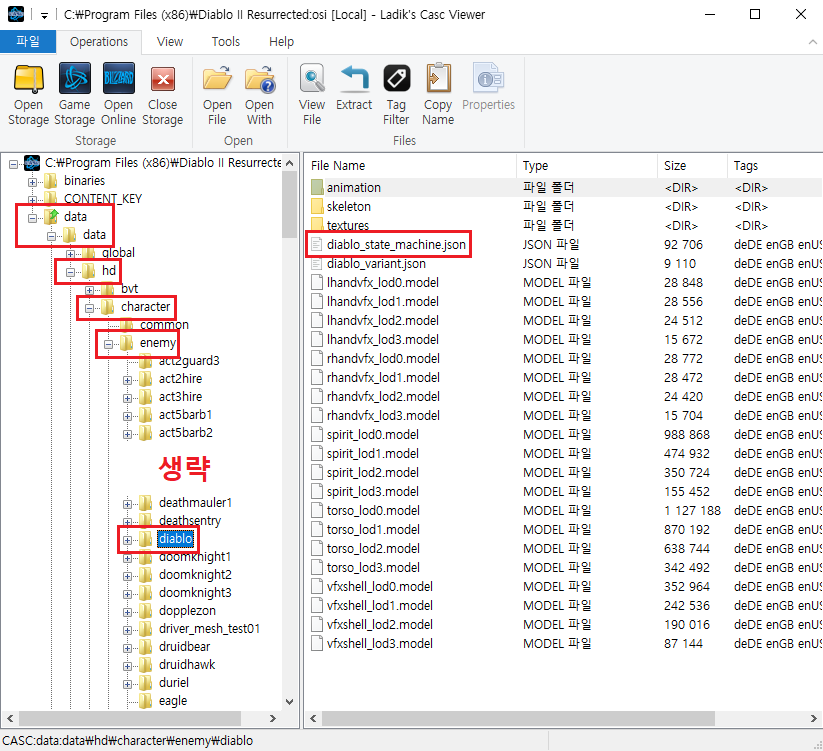Select diablo_state_machine.json file
823x751 pixels.
pyautogui.click(x=564, y=245)
